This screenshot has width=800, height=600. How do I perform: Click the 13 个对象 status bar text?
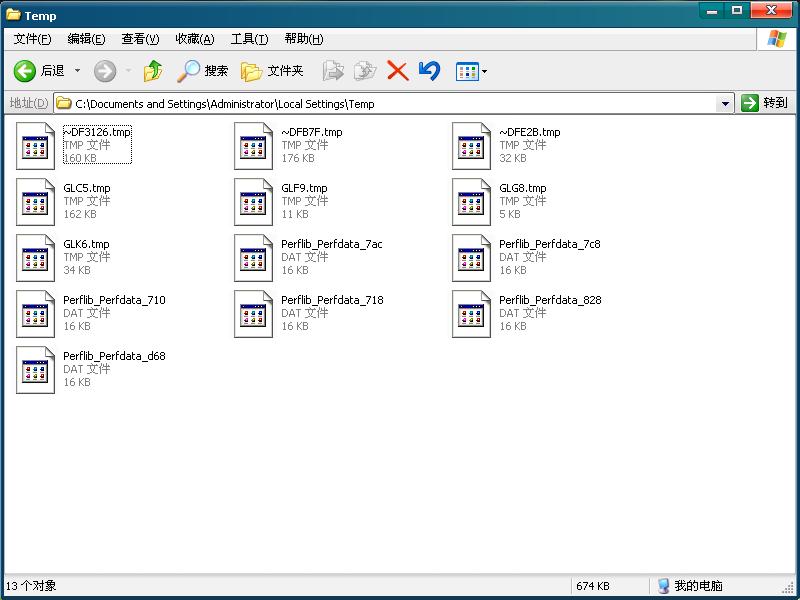(x=31, y=586)
